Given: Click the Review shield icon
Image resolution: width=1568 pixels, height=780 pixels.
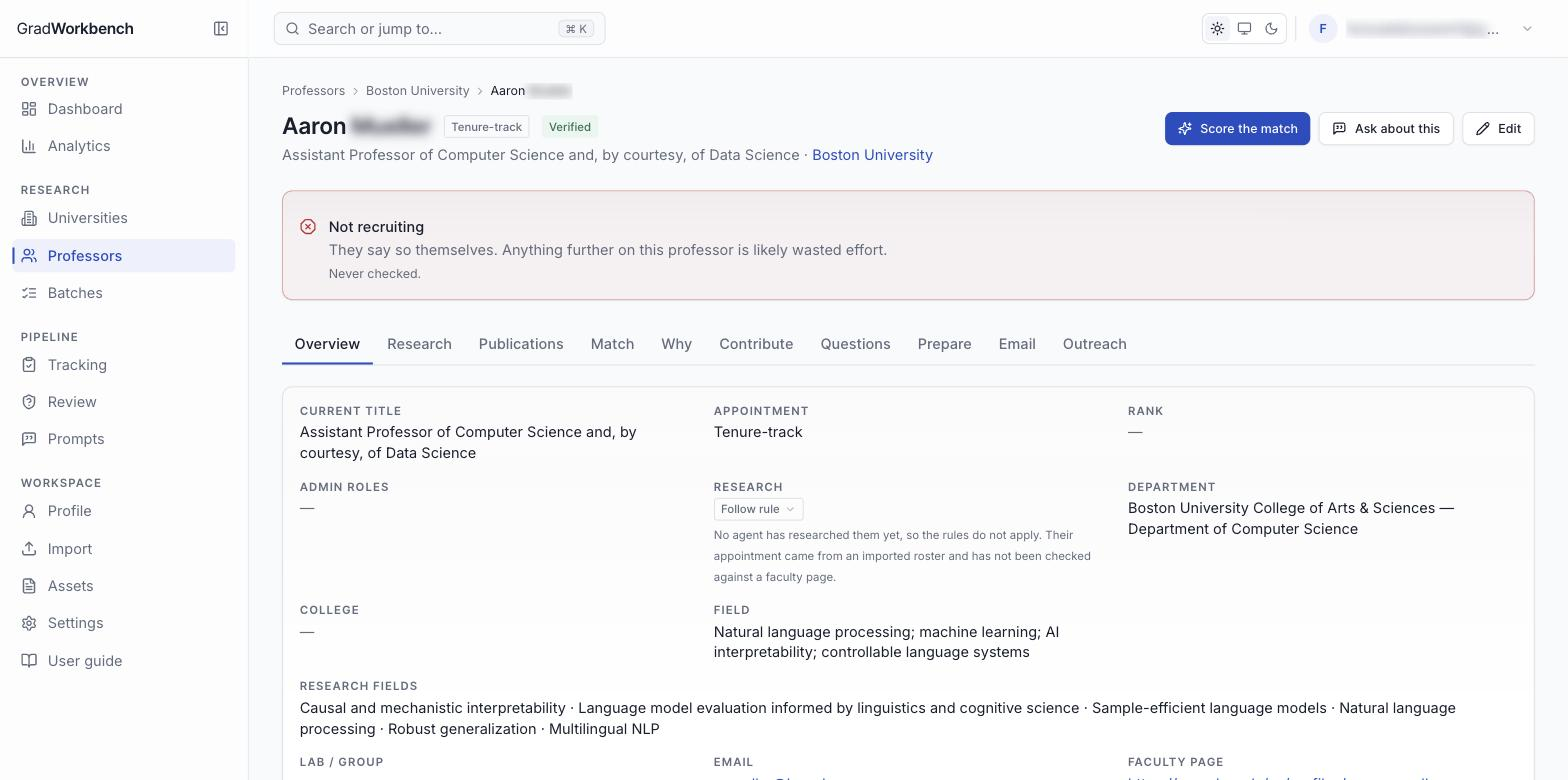Looking at the screenshot, I should click(29, 402).
